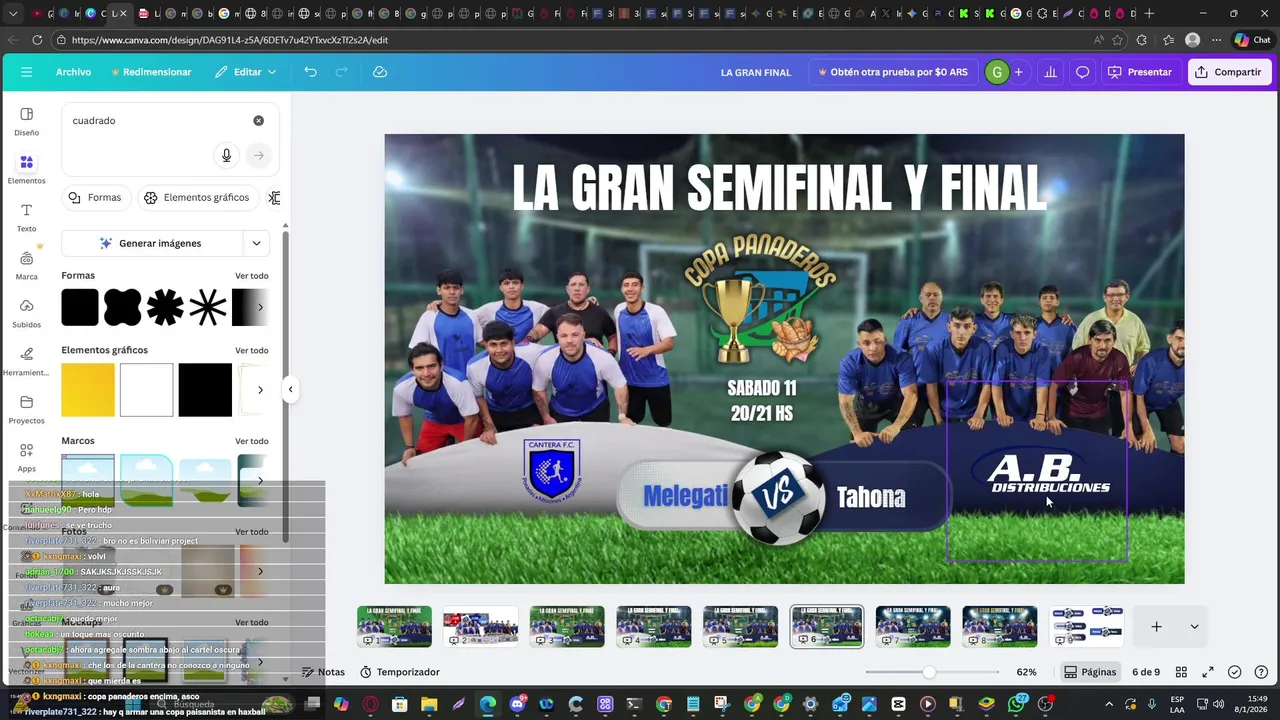The image size is (1280, 720).
Task: Pick the yellow square graphic
Action: pos(88,390)
